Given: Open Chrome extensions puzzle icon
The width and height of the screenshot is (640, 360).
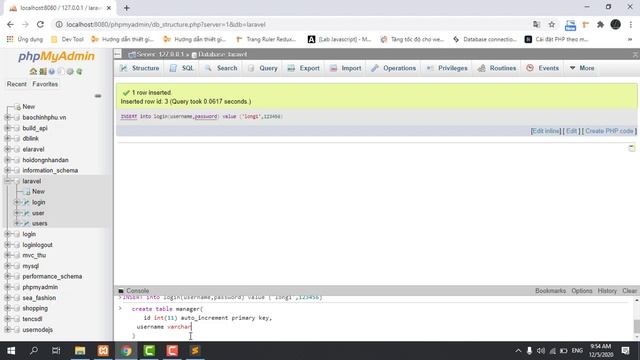Looking at the screenshot, I should (x=600, y=24).
